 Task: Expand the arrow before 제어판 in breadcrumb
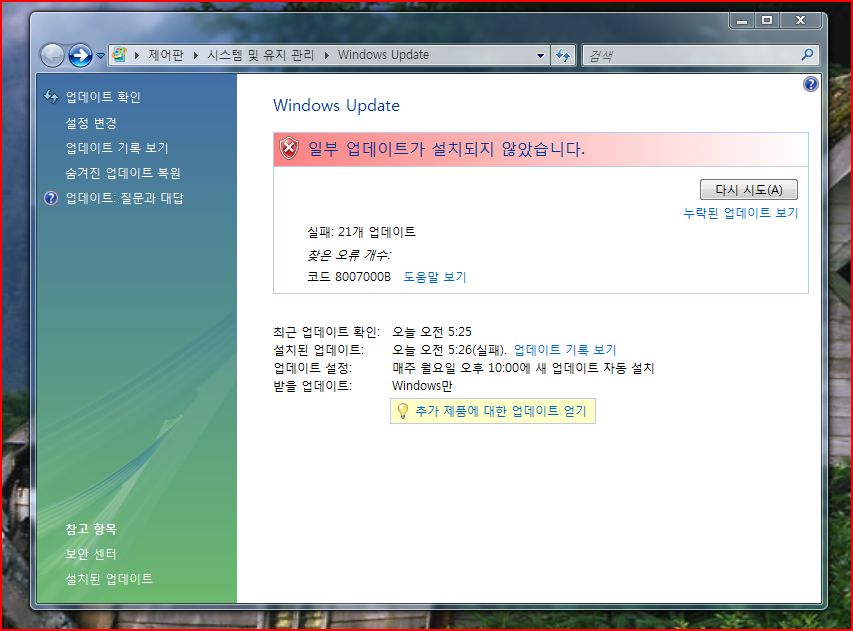click(137, 55)
